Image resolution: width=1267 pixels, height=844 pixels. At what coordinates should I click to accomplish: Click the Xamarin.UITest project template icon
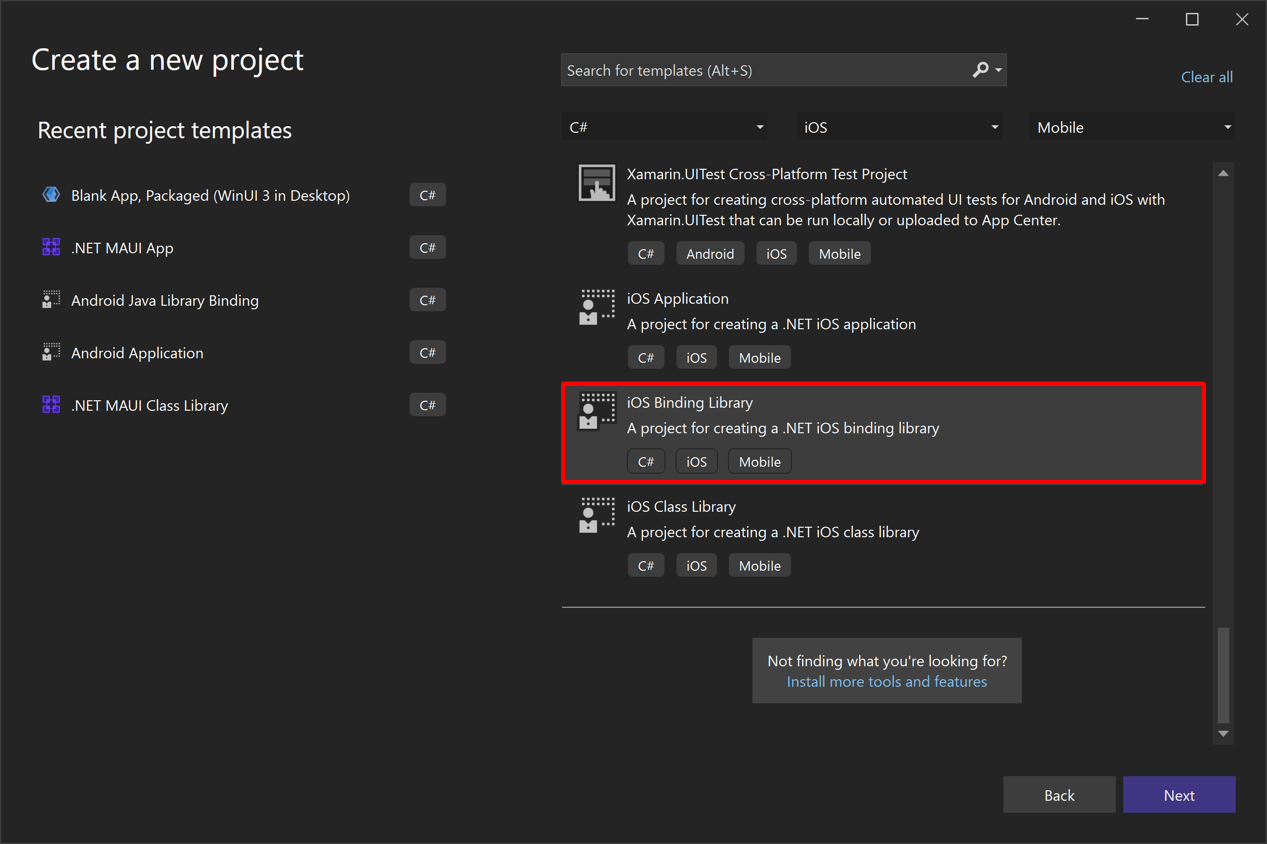pos(597,184)
